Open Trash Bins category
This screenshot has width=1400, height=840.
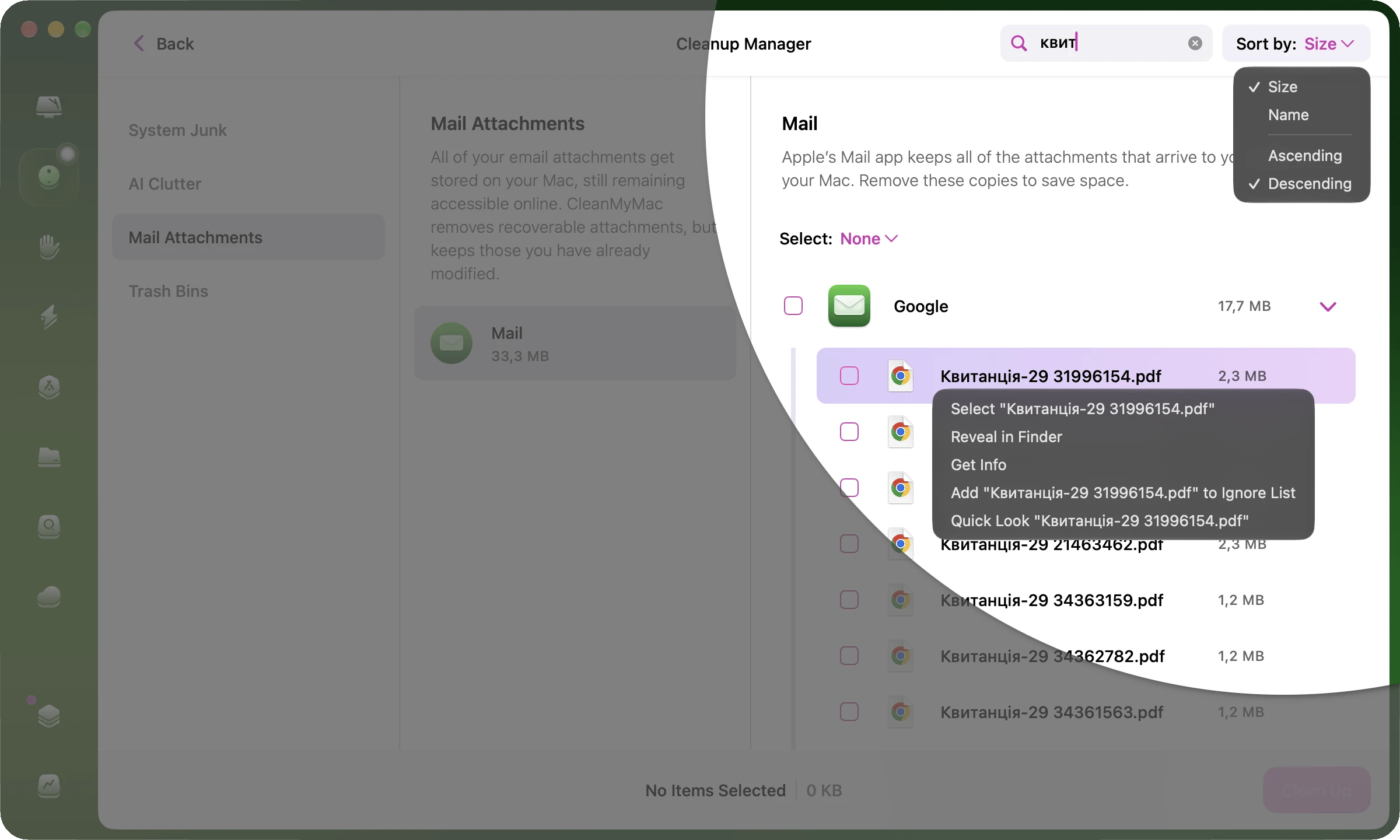pos(249,291)
